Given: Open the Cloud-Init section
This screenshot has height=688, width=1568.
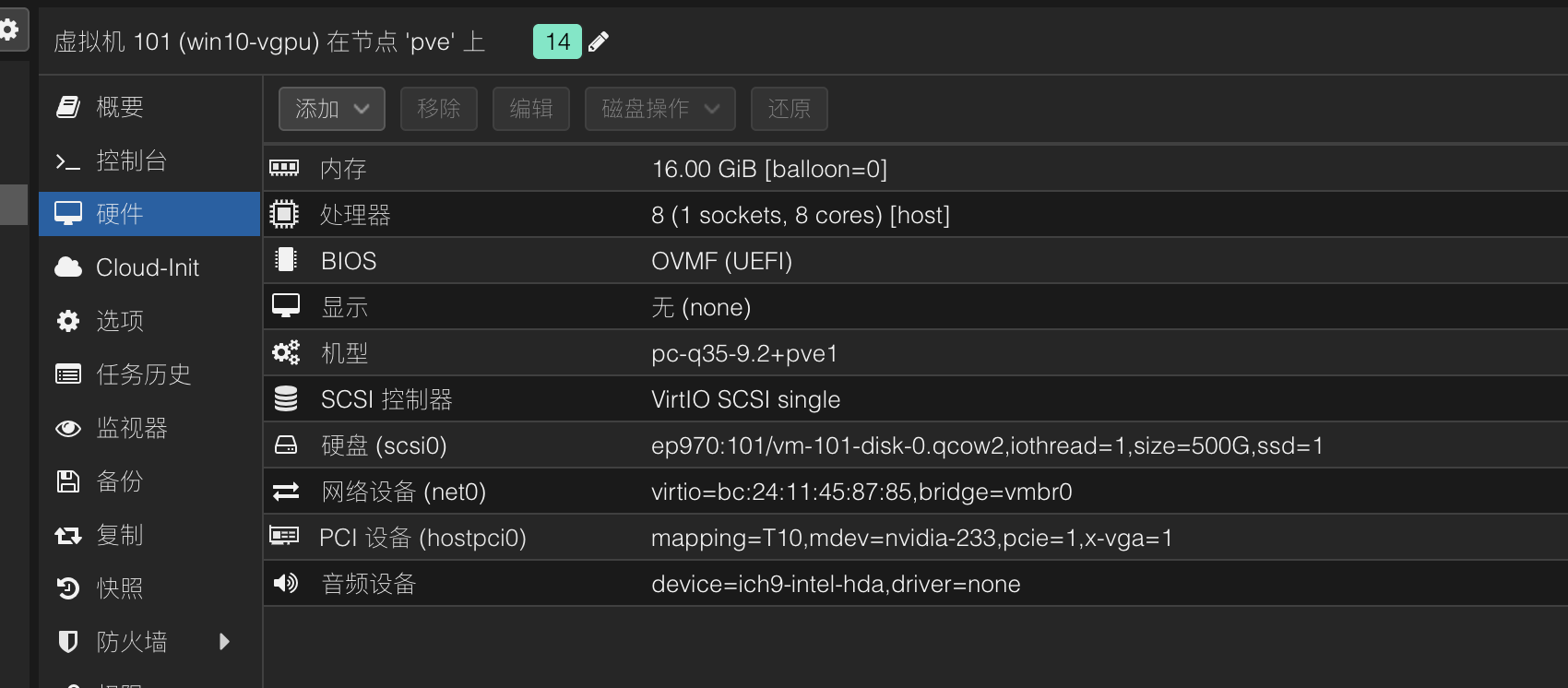Looking at the screenshot, I should [148, 267].
